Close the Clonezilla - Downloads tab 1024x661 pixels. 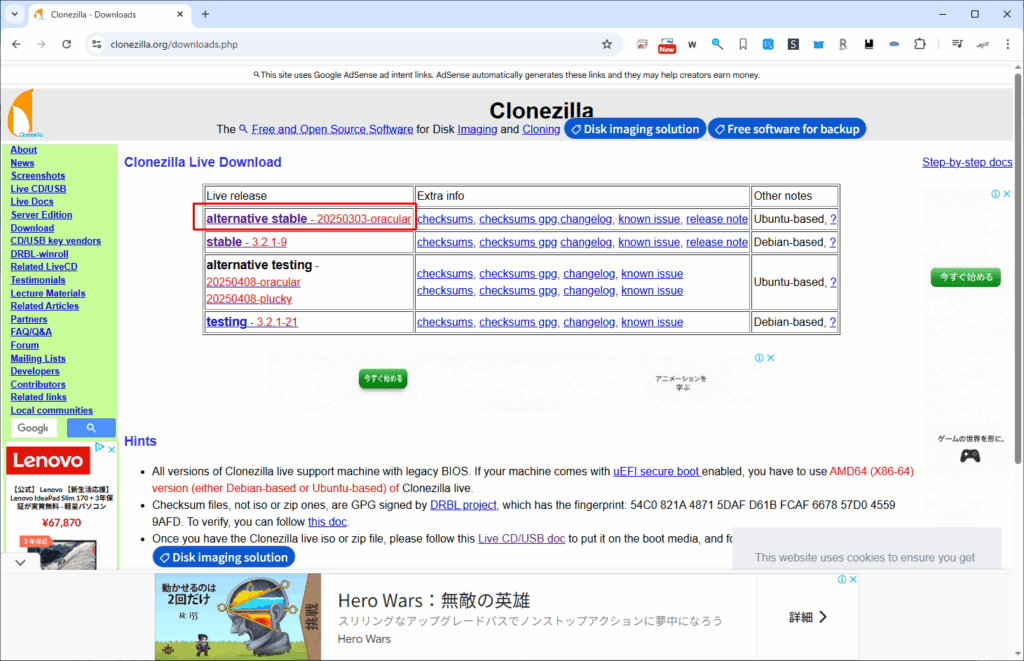click(180, 14)
